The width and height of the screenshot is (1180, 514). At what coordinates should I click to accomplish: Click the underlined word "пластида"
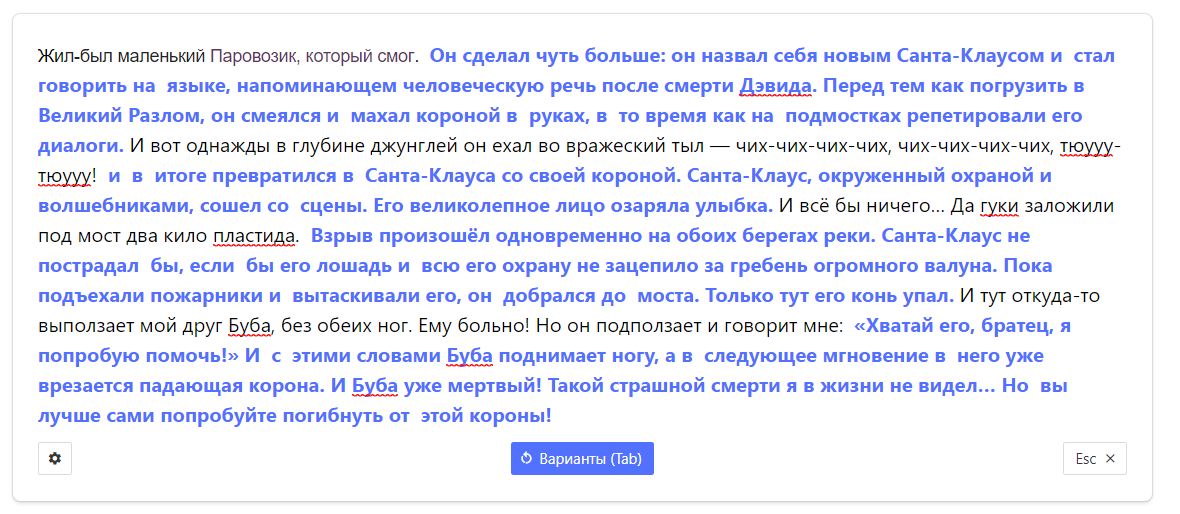(x=254, y=236)
